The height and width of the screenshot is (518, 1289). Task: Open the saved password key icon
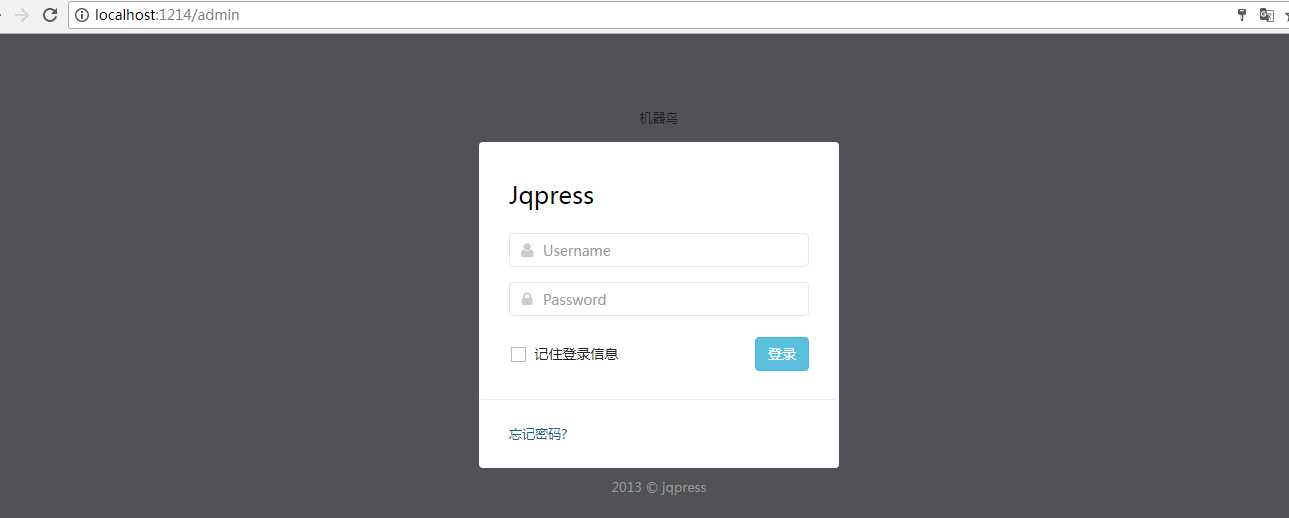tap(1242, 15)
